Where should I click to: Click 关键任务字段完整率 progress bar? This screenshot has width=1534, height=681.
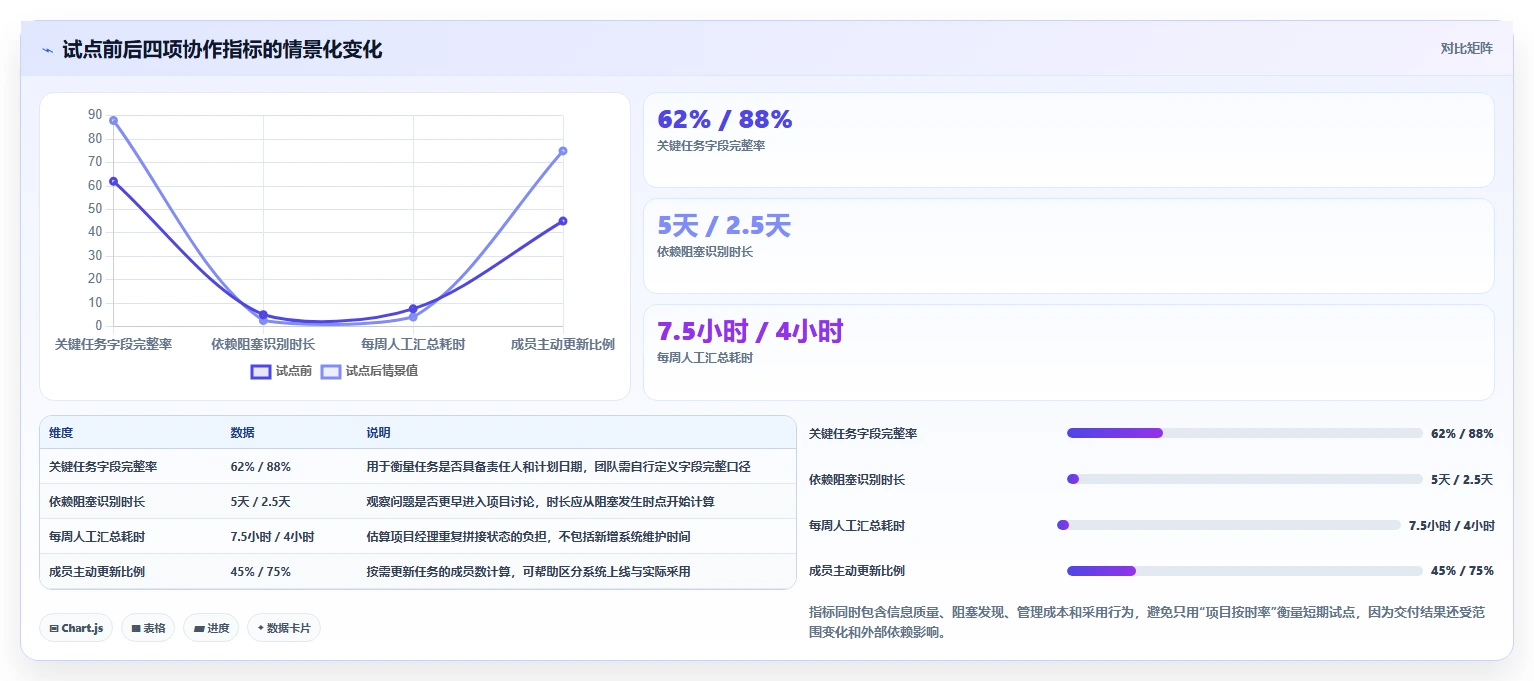1244,433
